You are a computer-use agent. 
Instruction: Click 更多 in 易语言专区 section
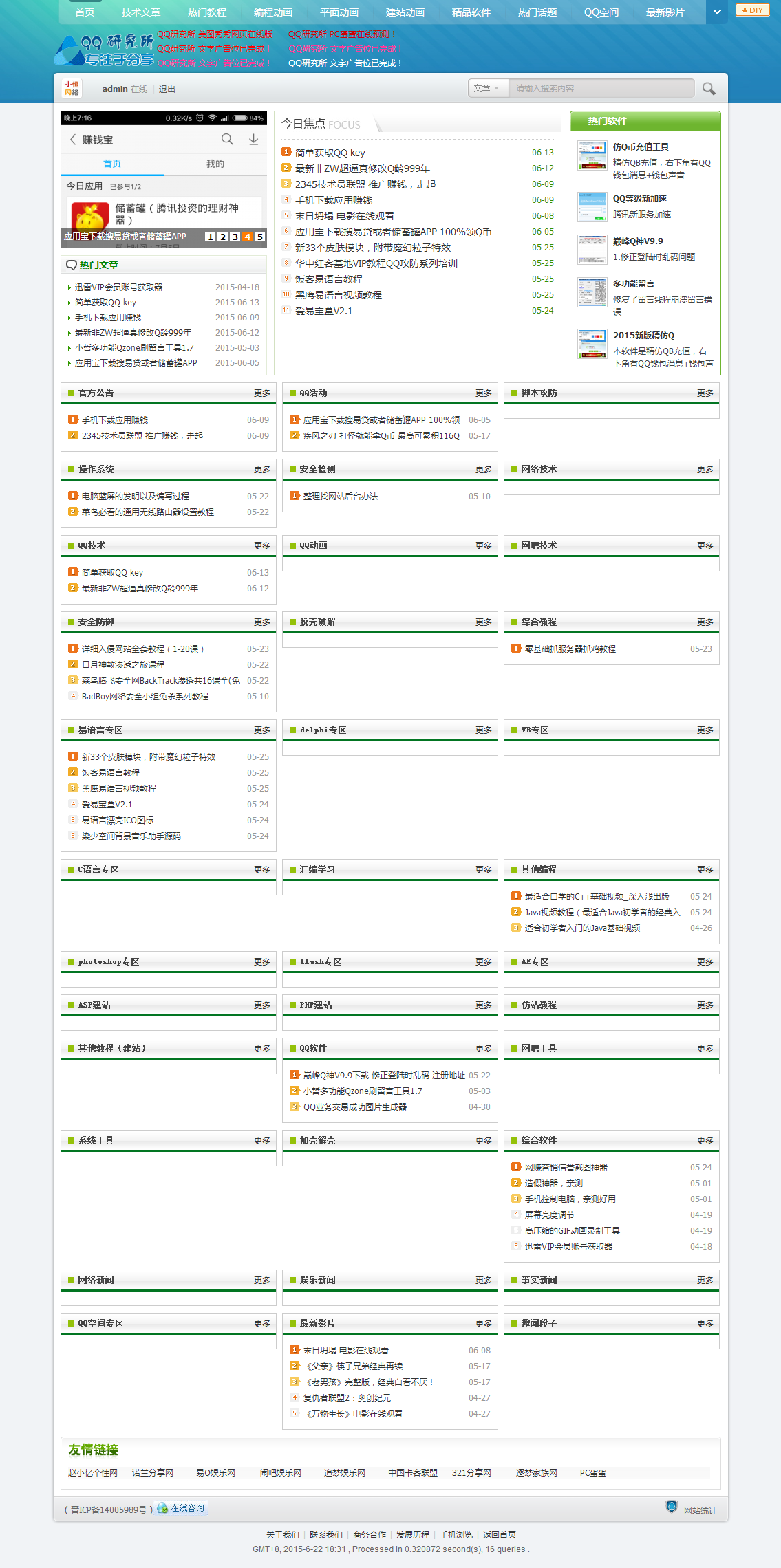pyautogui.click(x=262, y=730)
